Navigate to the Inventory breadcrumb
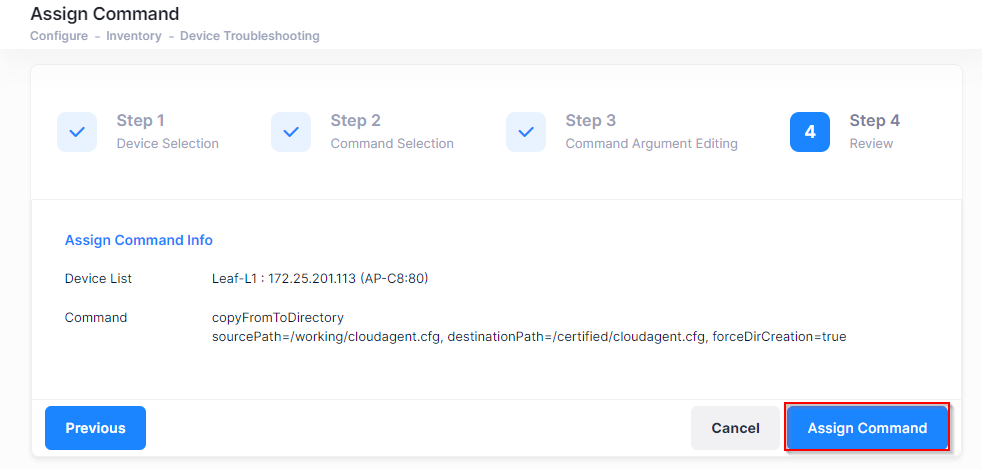 135,36
